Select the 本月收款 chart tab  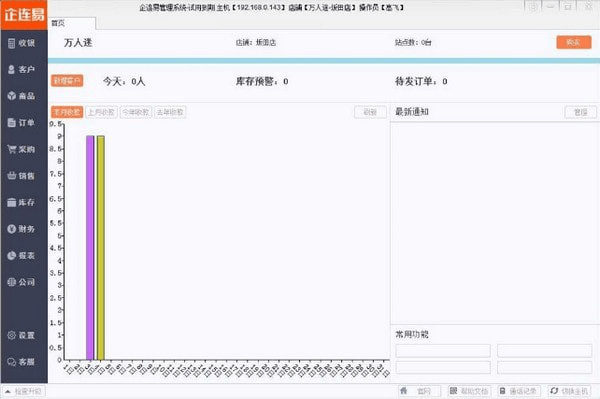[67, 112]
